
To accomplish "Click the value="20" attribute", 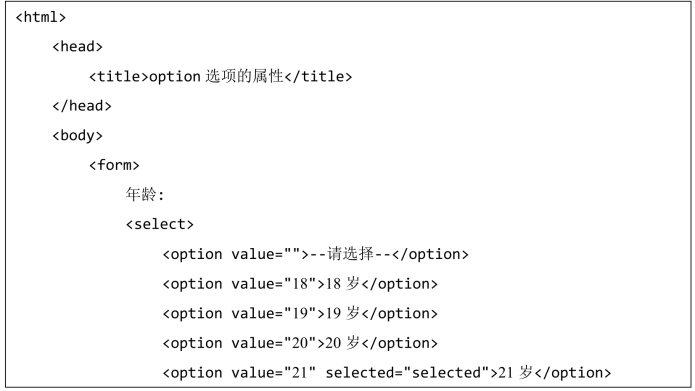I will pos(273,343).
